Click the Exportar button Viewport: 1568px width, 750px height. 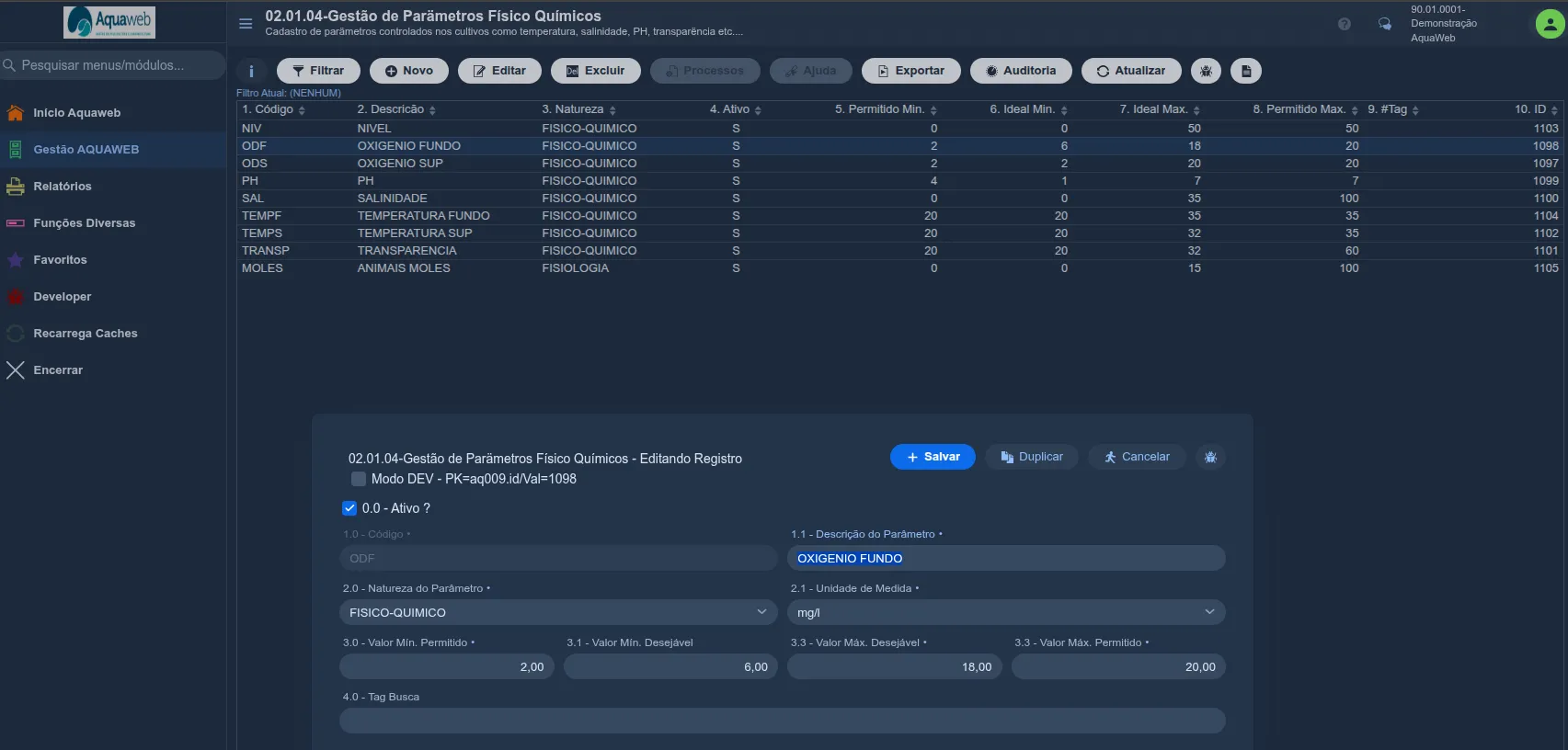coord(911,71)
